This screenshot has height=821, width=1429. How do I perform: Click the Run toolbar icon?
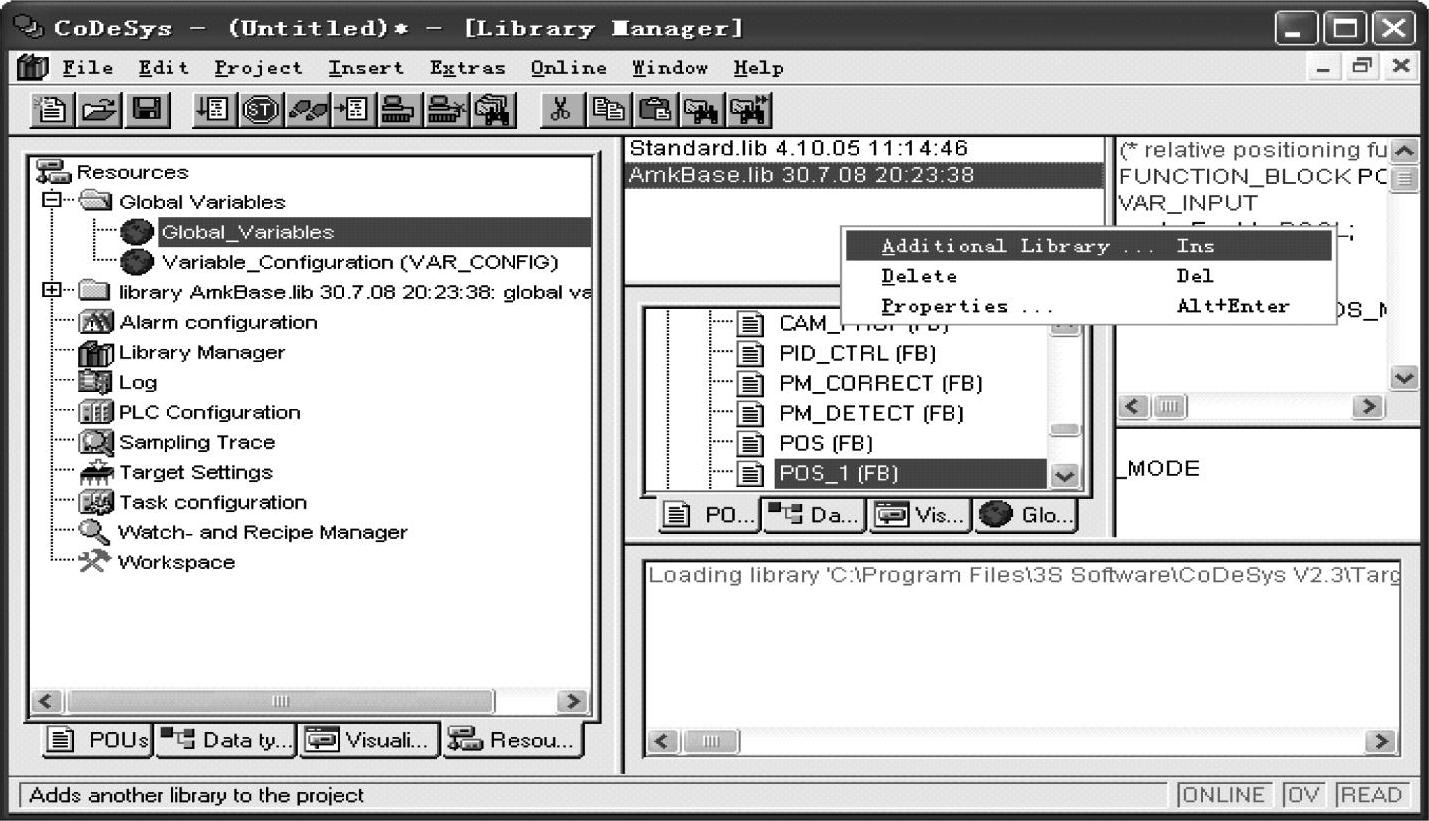215,108
